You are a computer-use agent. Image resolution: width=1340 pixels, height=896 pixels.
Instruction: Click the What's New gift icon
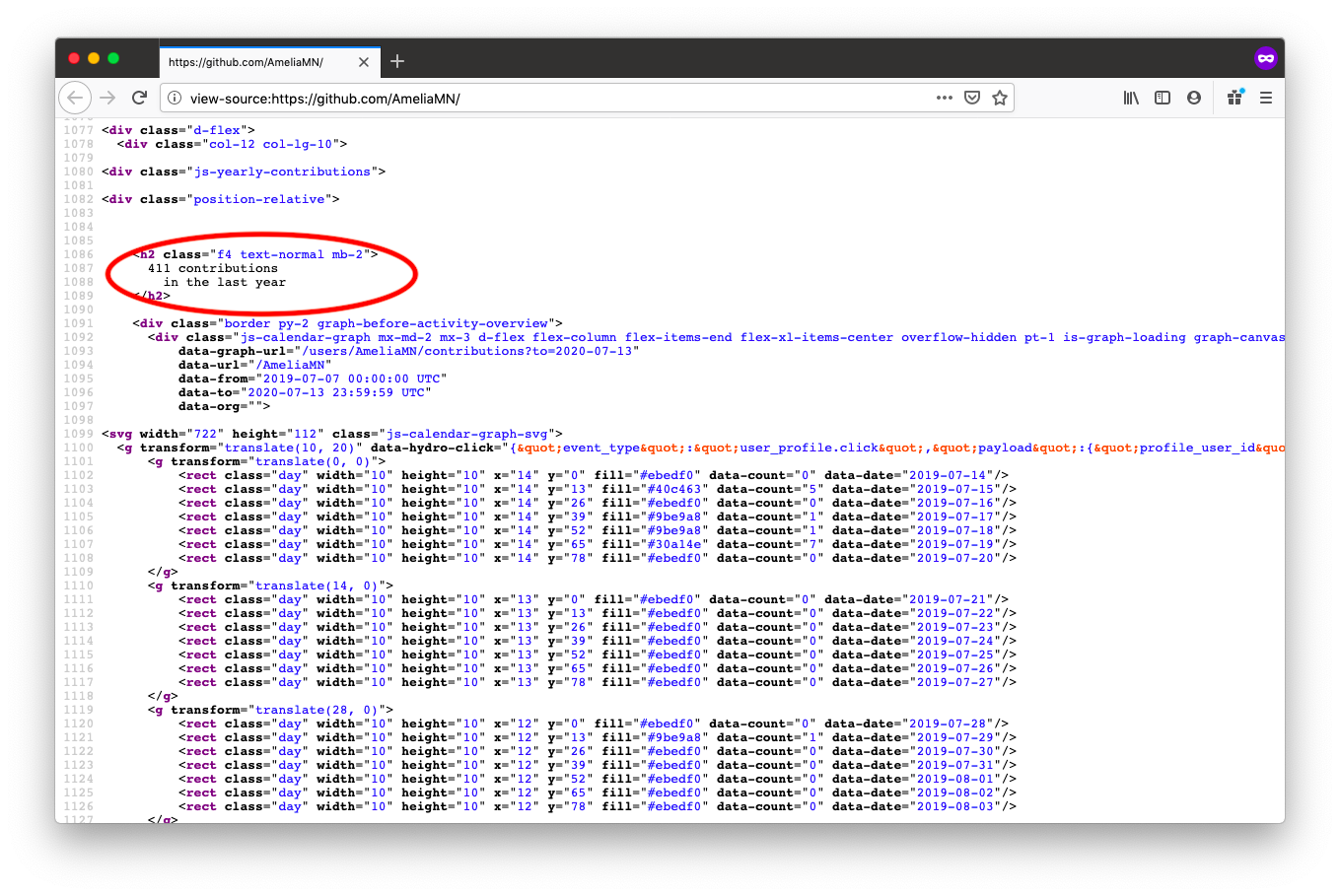(1234, 97)
